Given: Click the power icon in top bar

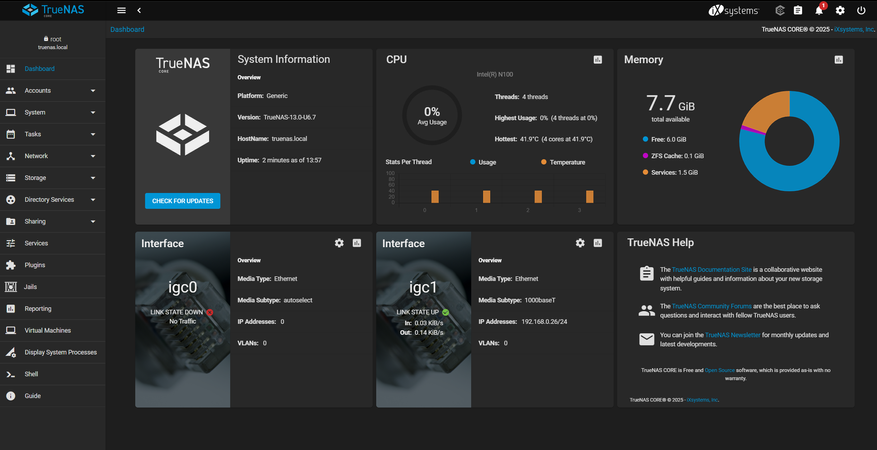Looking at the screenshot, I should point(861,10).
